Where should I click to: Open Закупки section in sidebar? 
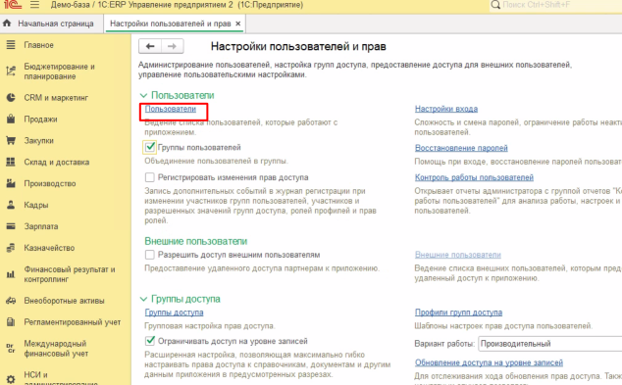[38, 140]
